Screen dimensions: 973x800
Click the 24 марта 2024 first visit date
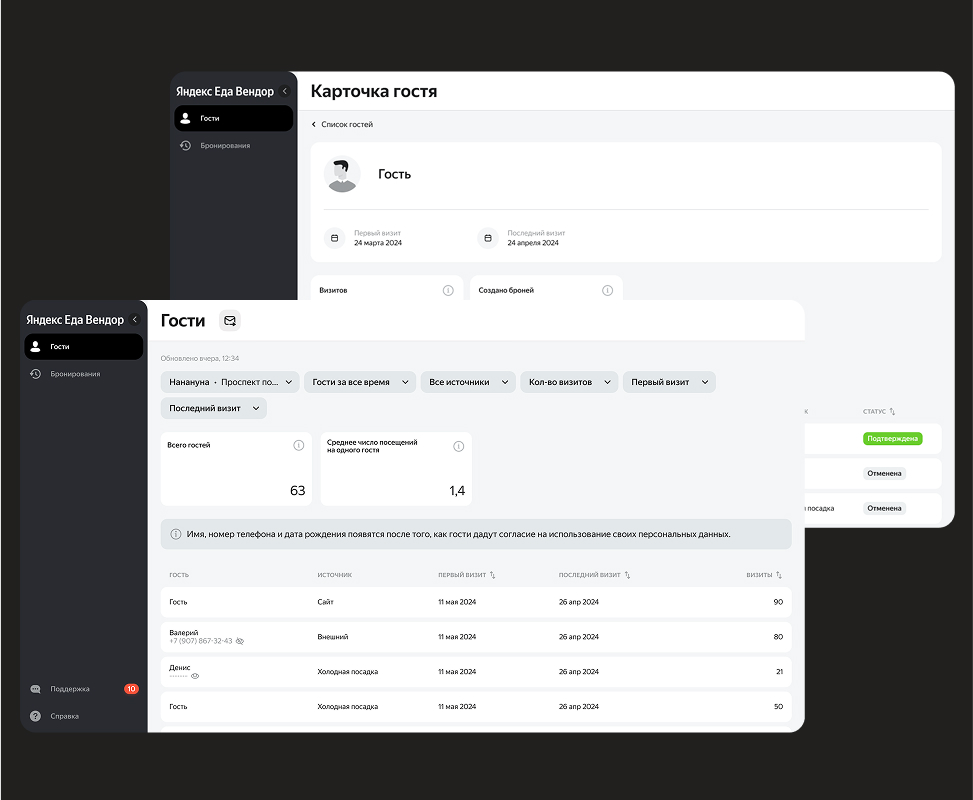(x=378, y=243)
